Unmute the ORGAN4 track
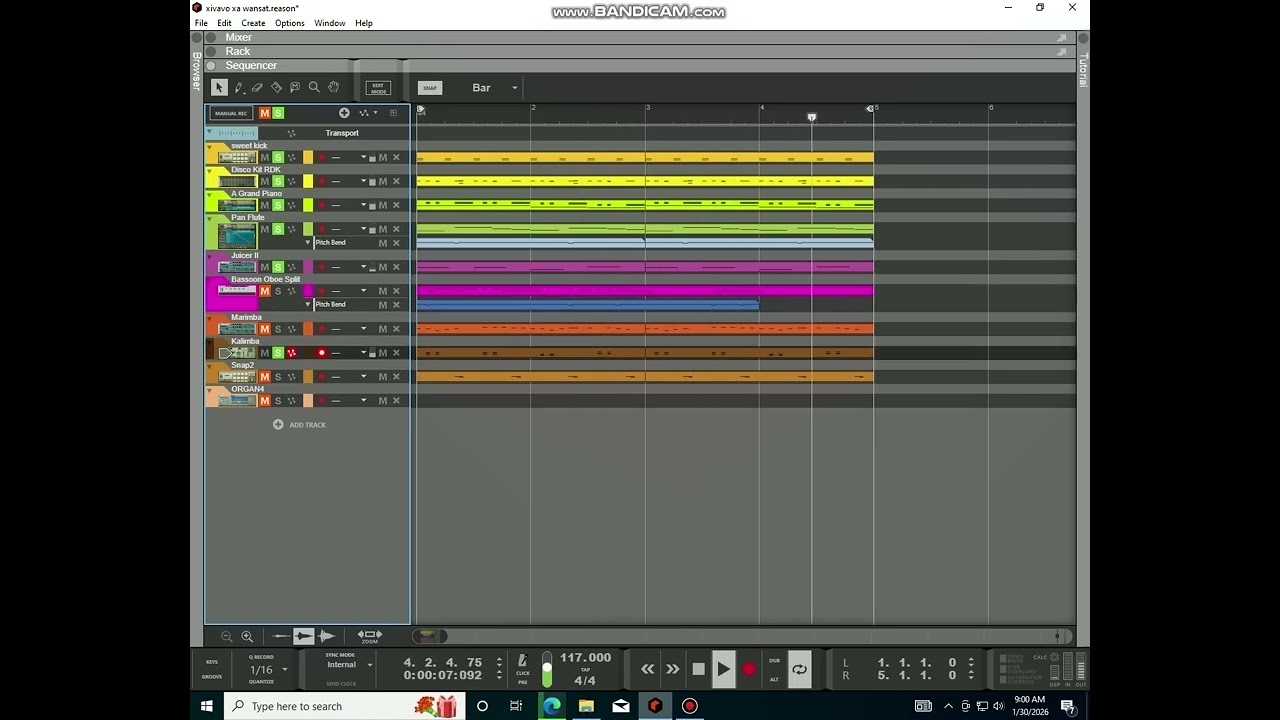This screenshot has width=1280, height=720. (265, 401)
